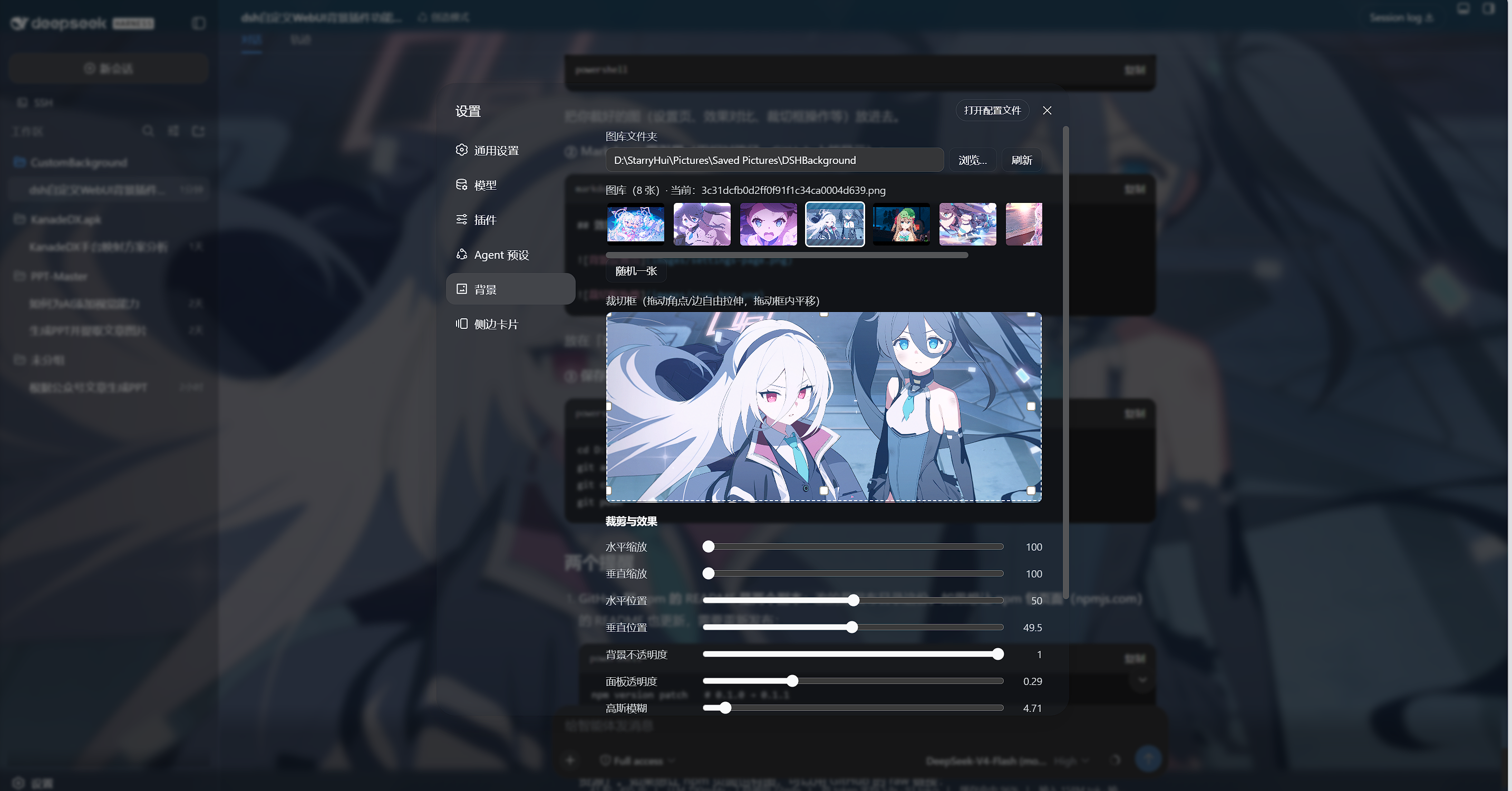Click the 面板透明度 slider track
Image resolution: width=1512 pixels, height=791 pixels.
(853, 681)
